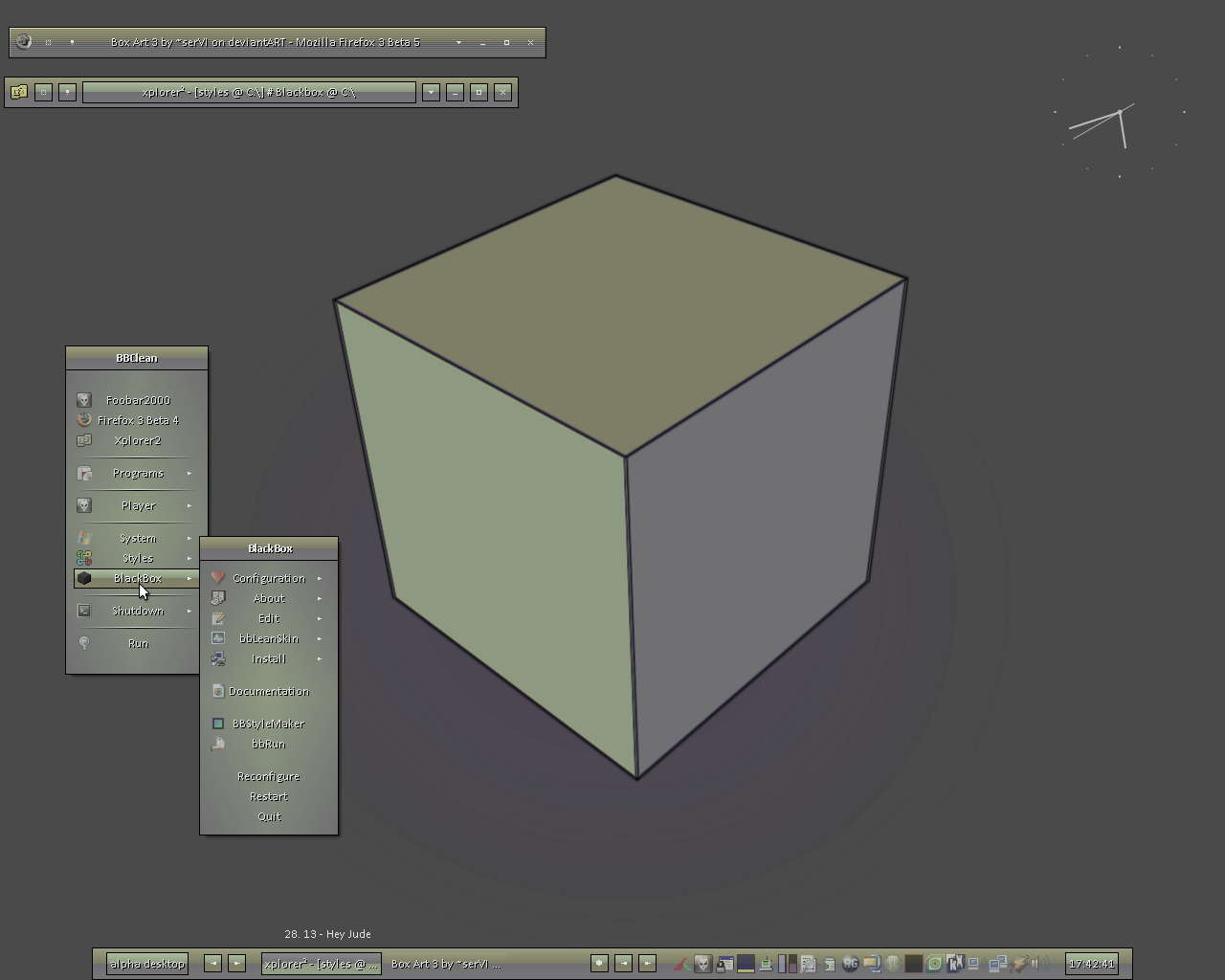Click the taskbar clock showing 17:42:41
Image resolution: width=1225 pixels, height=980 pixels.
pyautogui.click(x=1091, y=964)
